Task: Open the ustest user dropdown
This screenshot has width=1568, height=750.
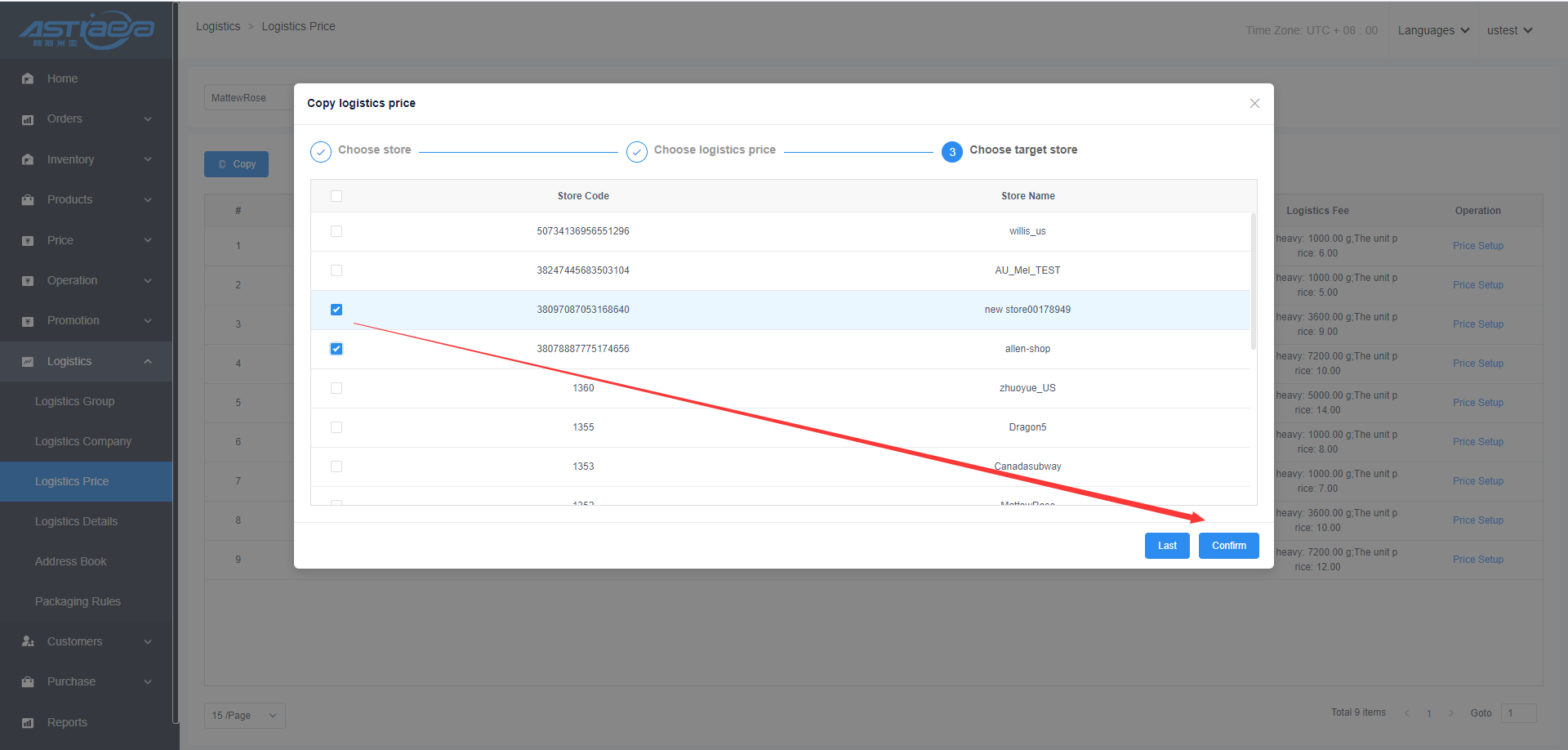Action: pyautogui.click(x=1509, y=30)
